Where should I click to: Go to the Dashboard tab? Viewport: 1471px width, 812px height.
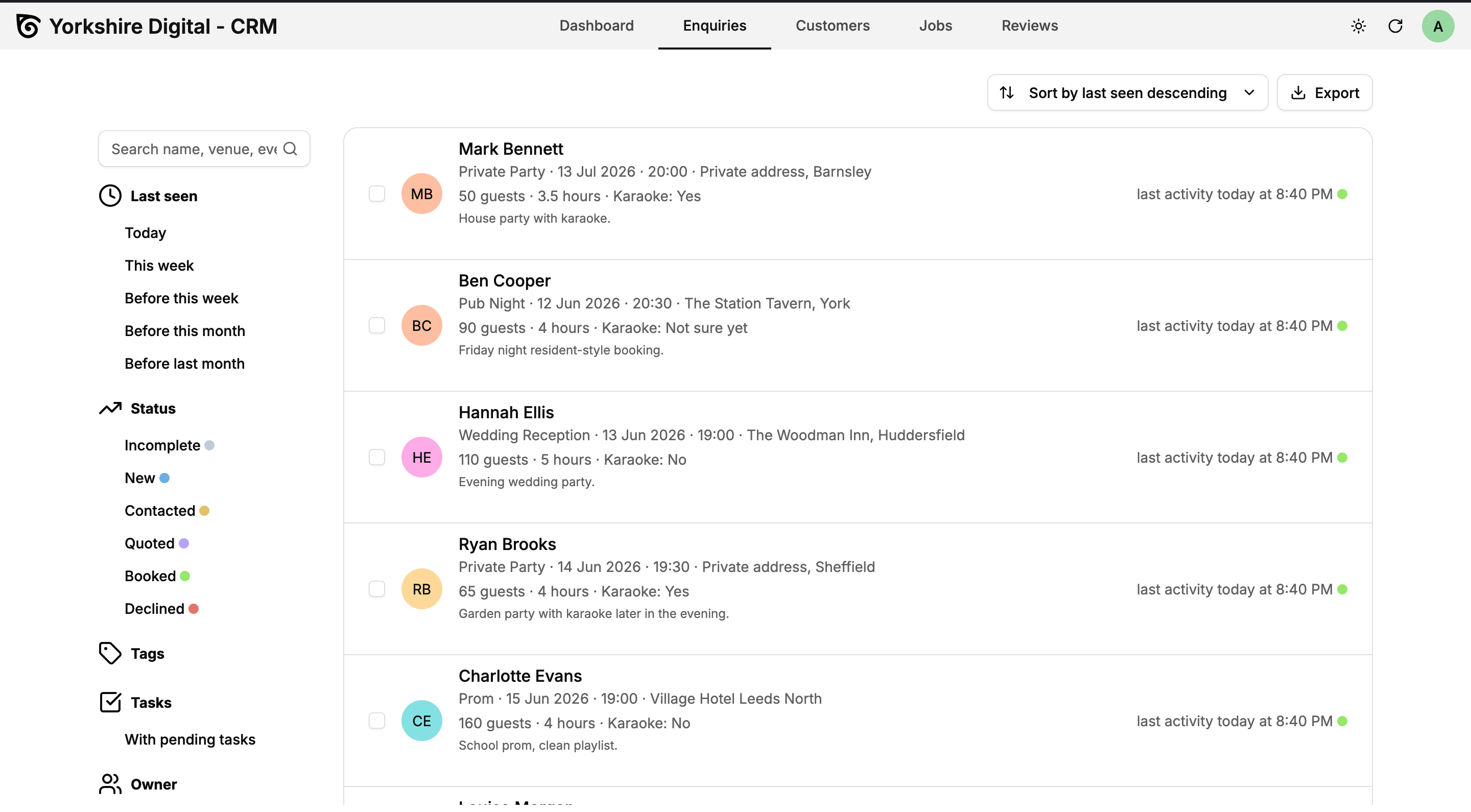pos(597,26)
